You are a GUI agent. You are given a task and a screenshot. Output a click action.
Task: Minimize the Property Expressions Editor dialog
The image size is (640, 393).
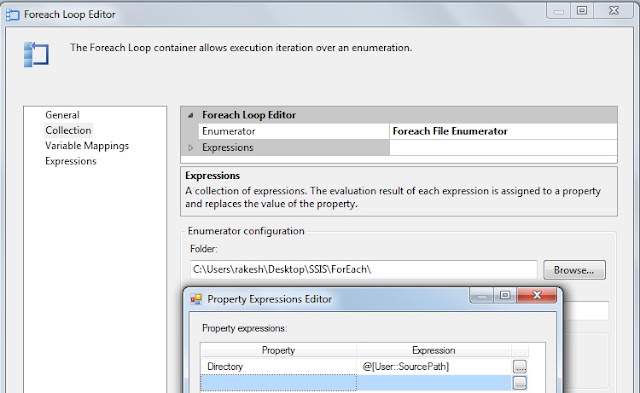(482, 295)
